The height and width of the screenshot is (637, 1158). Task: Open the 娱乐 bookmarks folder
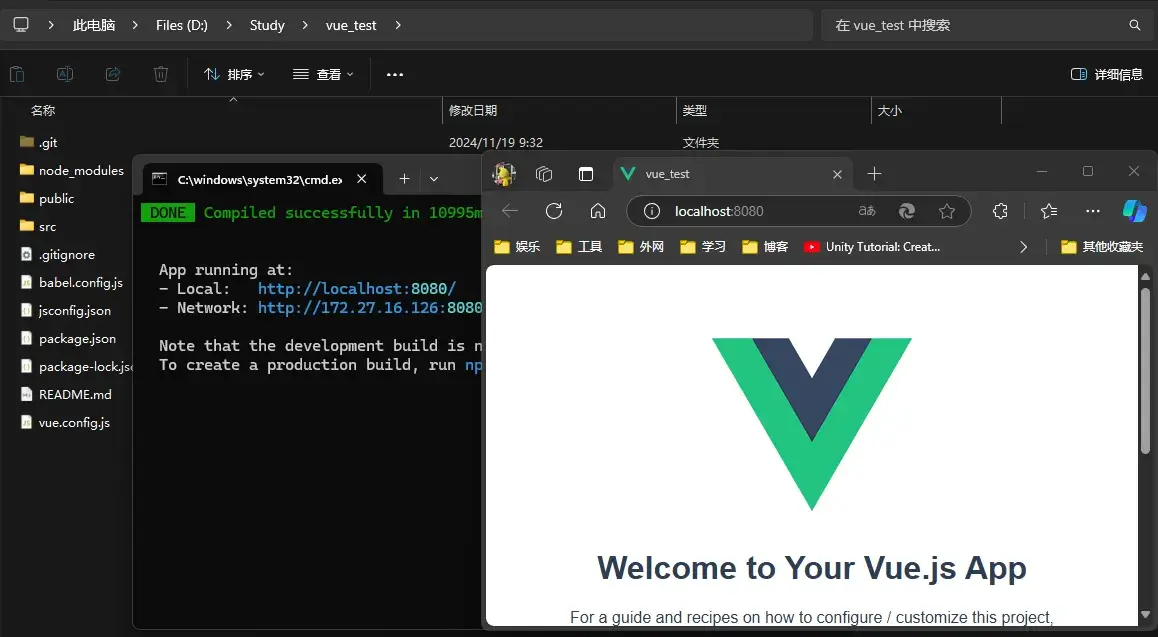(x=518, y=247)
